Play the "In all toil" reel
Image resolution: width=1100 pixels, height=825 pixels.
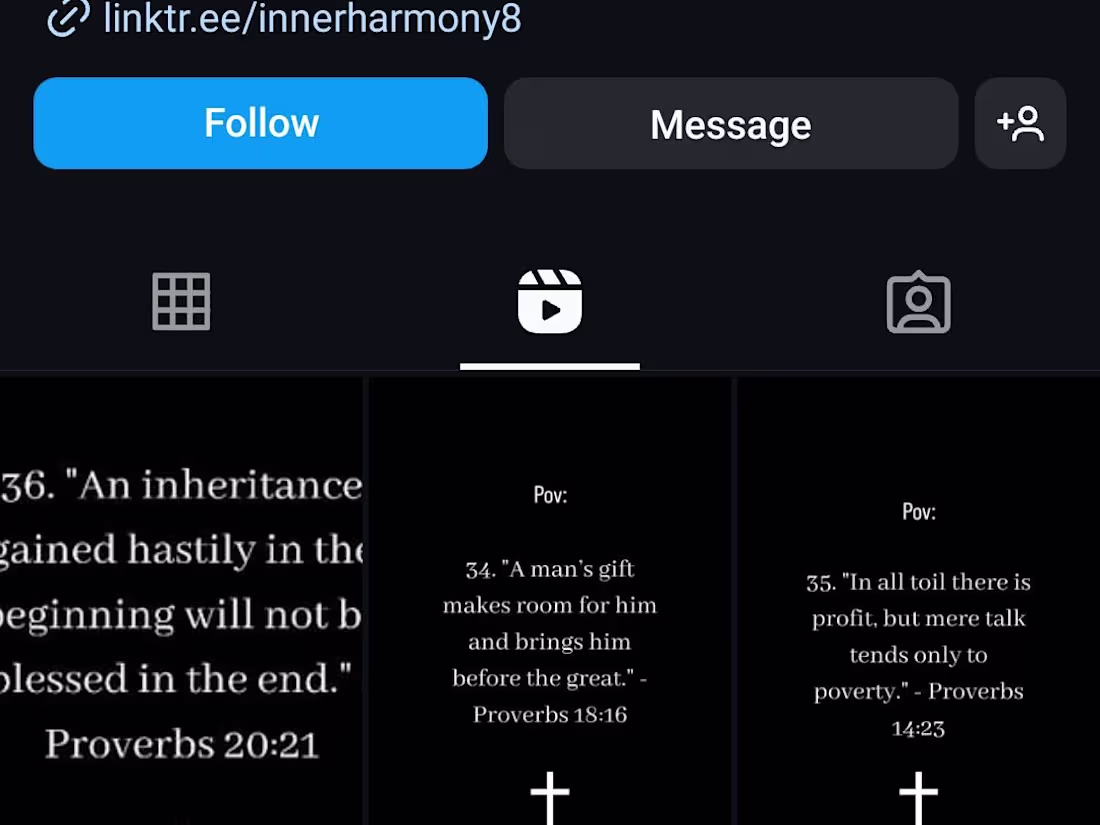click(918, 602)
